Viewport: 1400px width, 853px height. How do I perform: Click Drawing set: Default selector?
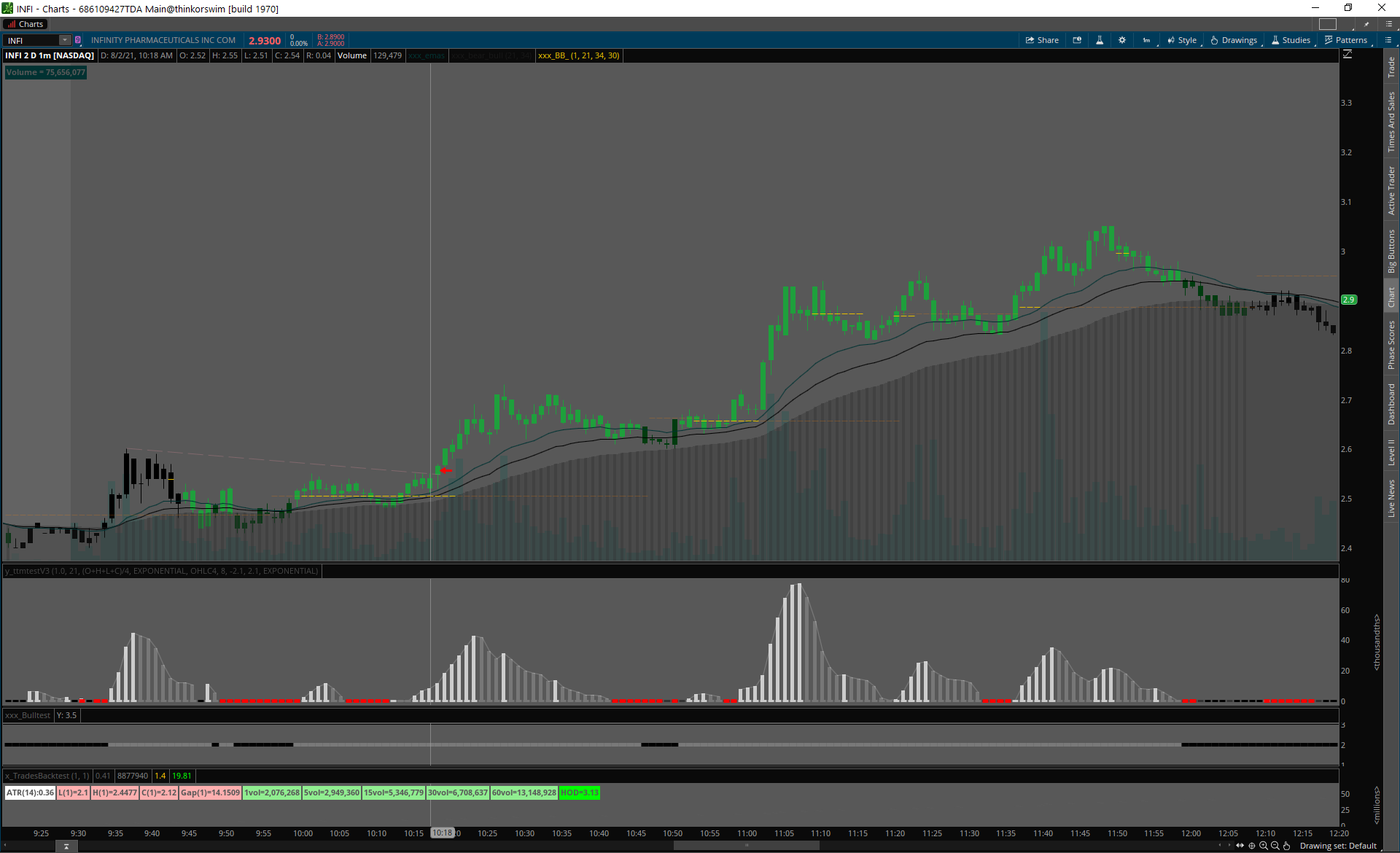coord(1338,846)
